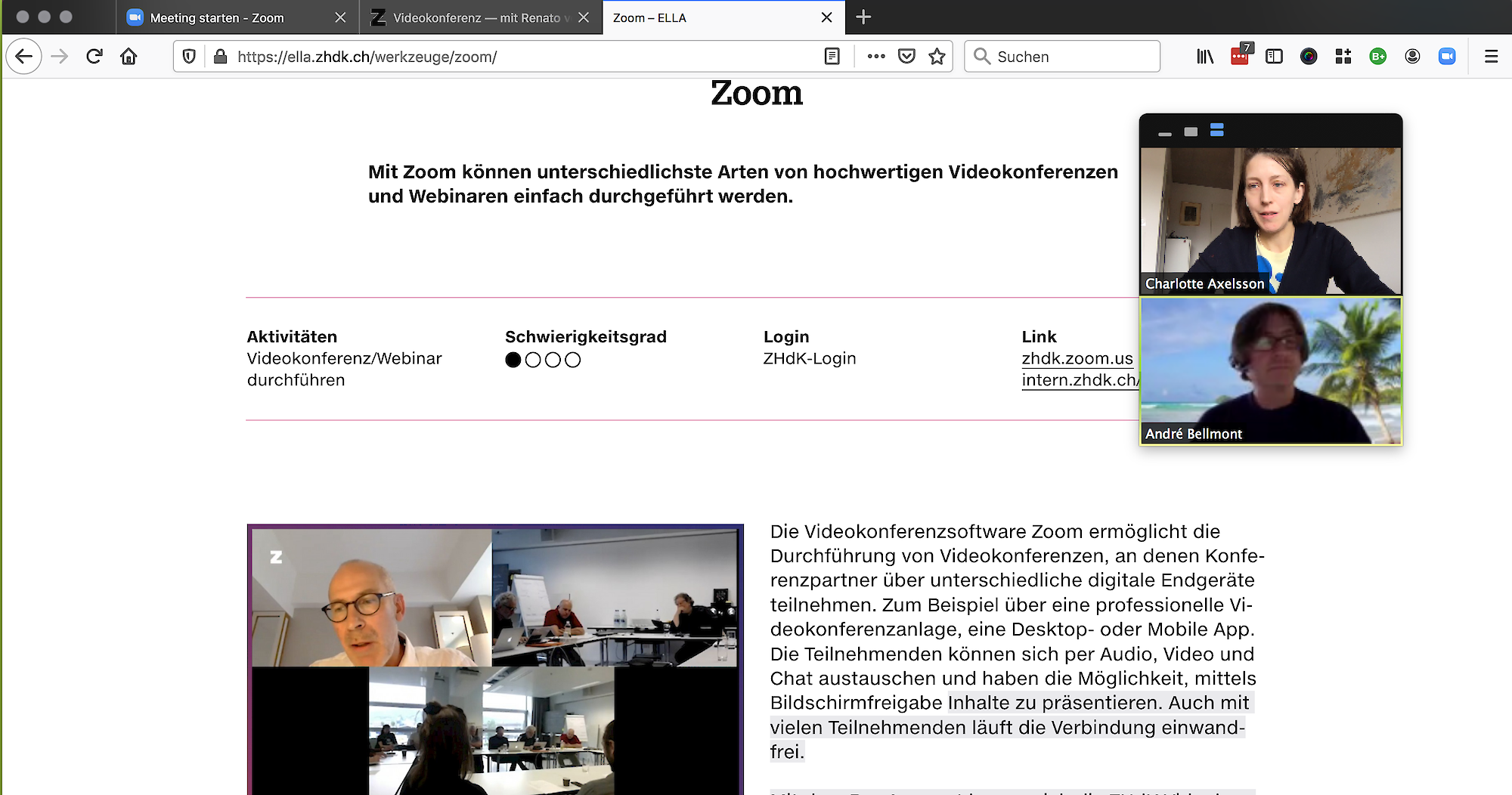
Task: Switch Zoom thumbnail to single video view
Action: click(x=1191, y=131)
